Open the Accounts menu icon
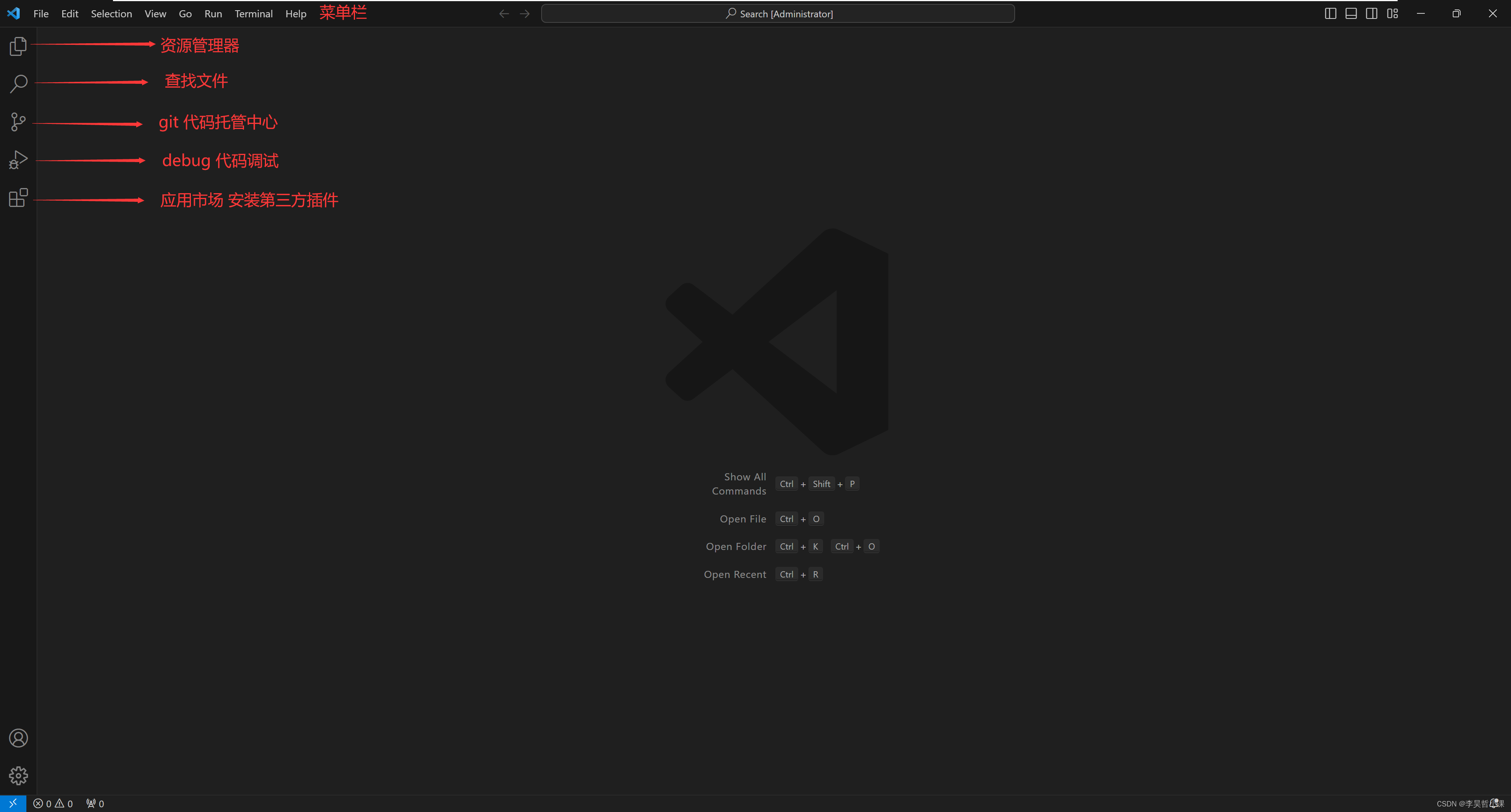The height and width of the screenshot is (812, 1511). pyautogui.click(x=18, y=738)
